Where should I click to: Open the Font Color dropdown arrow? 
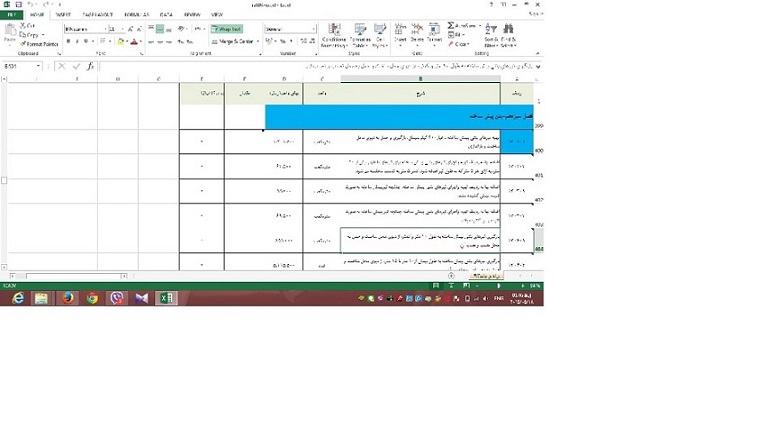click(141, 42)
